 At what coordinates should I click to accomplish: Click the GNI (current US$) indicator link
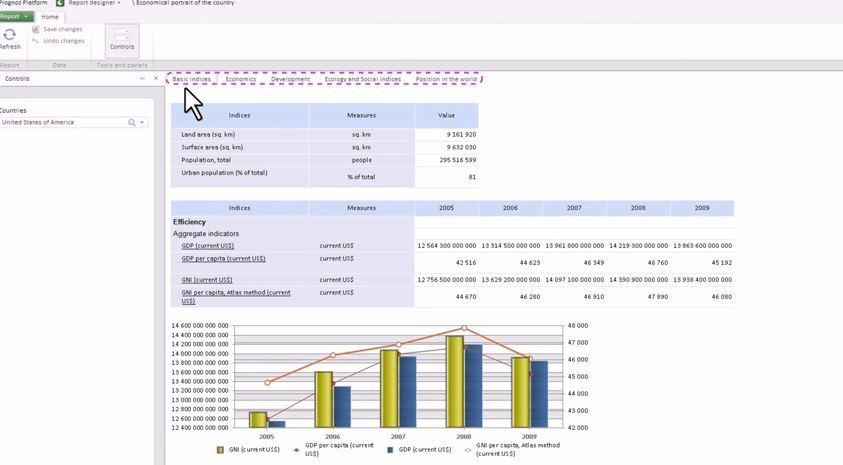point(206,280)
